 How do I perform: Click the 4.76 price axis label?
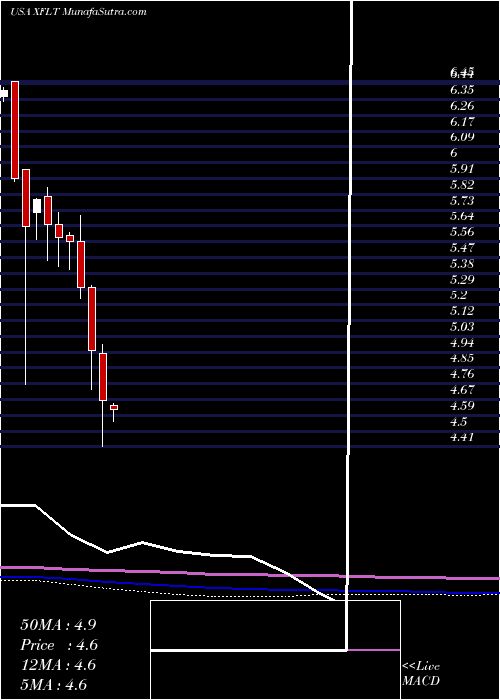(x=462, y=374)
